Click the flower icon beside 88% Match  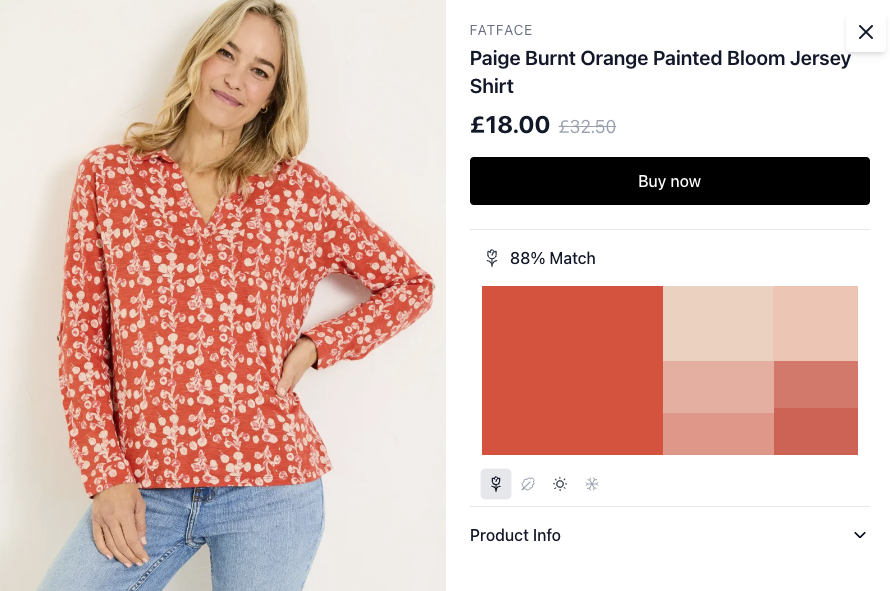[492, 258]
